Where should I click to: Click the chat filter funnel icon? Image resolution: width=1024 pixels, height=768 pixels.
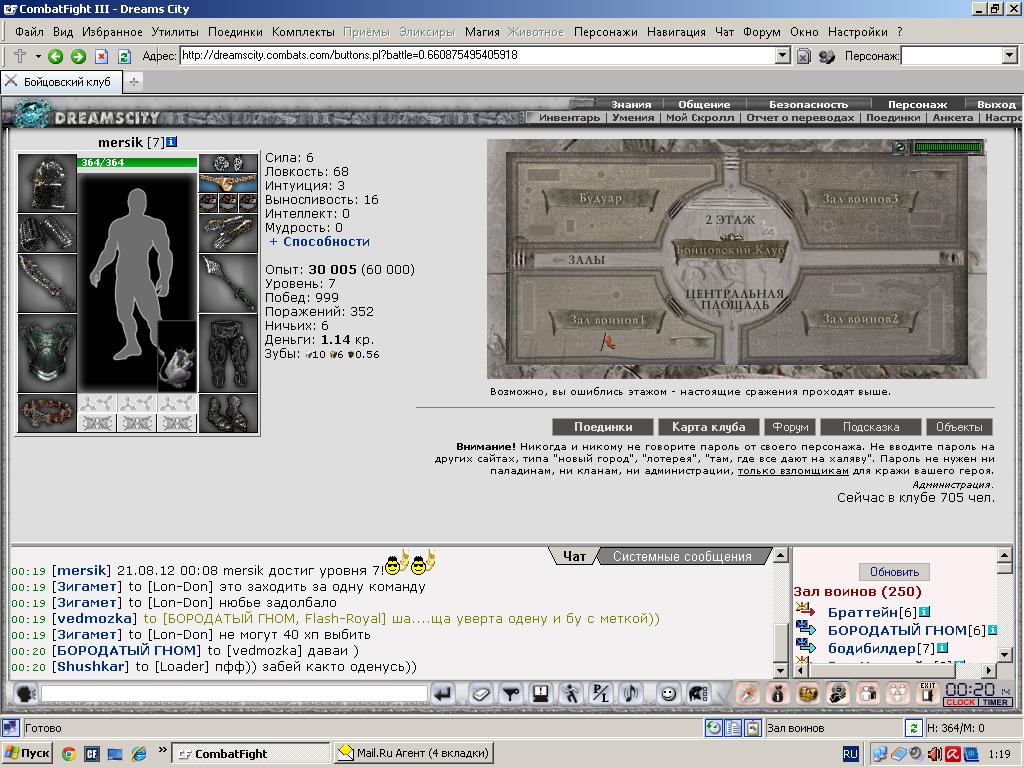(511, 694)
